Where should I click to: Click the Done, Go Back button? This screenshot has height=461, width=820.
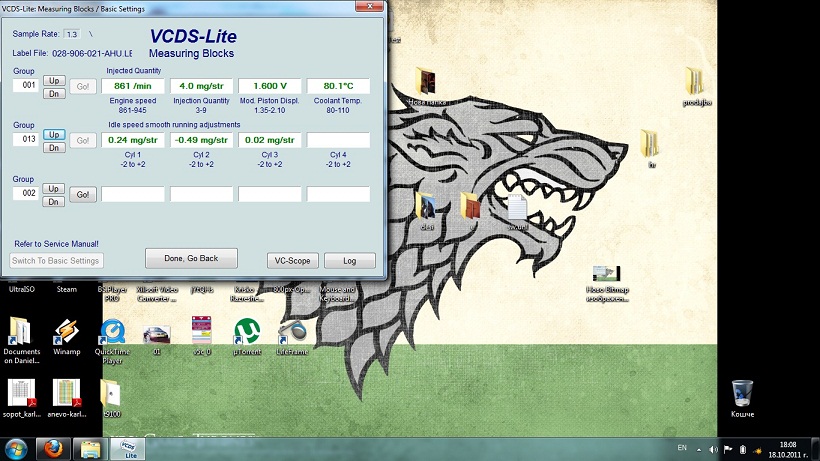(x=190, y=258)
